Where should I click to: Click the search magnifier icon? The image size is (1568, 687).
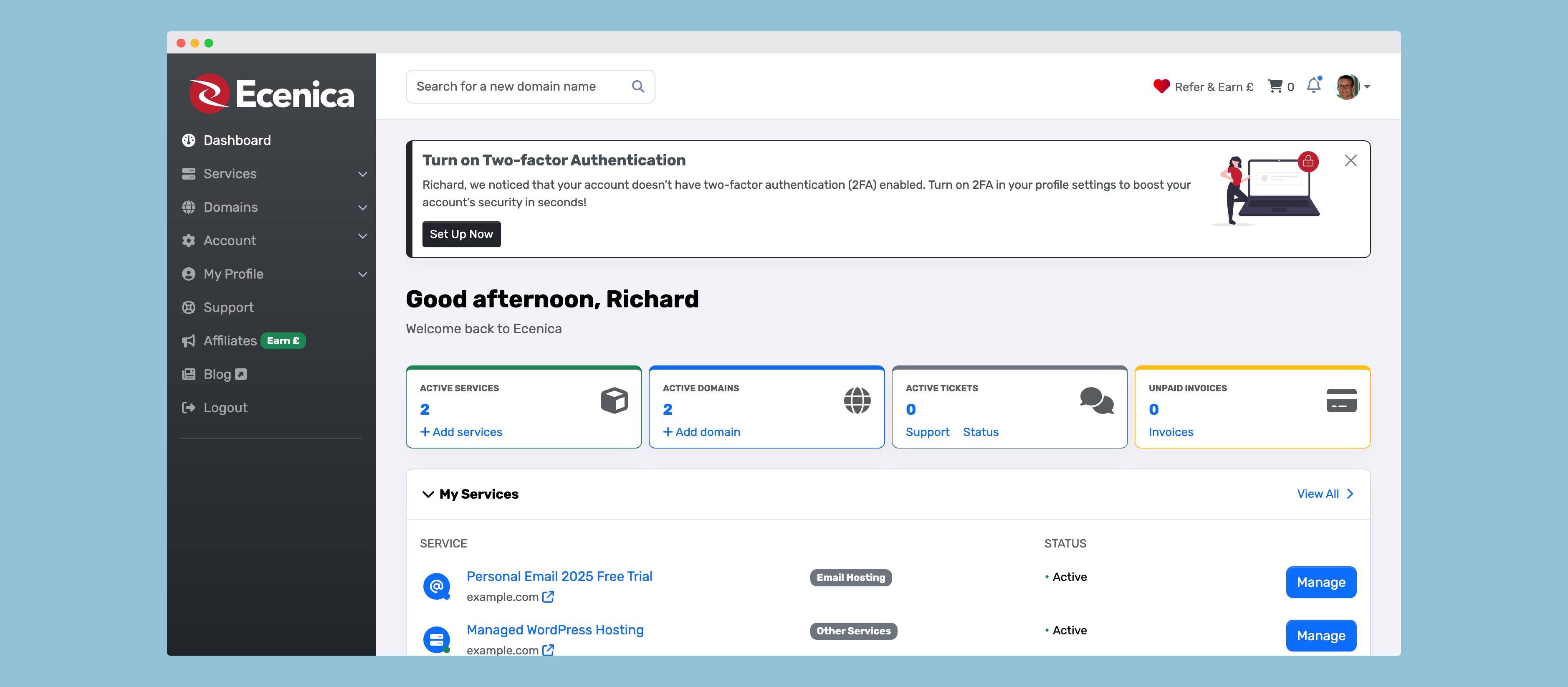tap(637, 86)
